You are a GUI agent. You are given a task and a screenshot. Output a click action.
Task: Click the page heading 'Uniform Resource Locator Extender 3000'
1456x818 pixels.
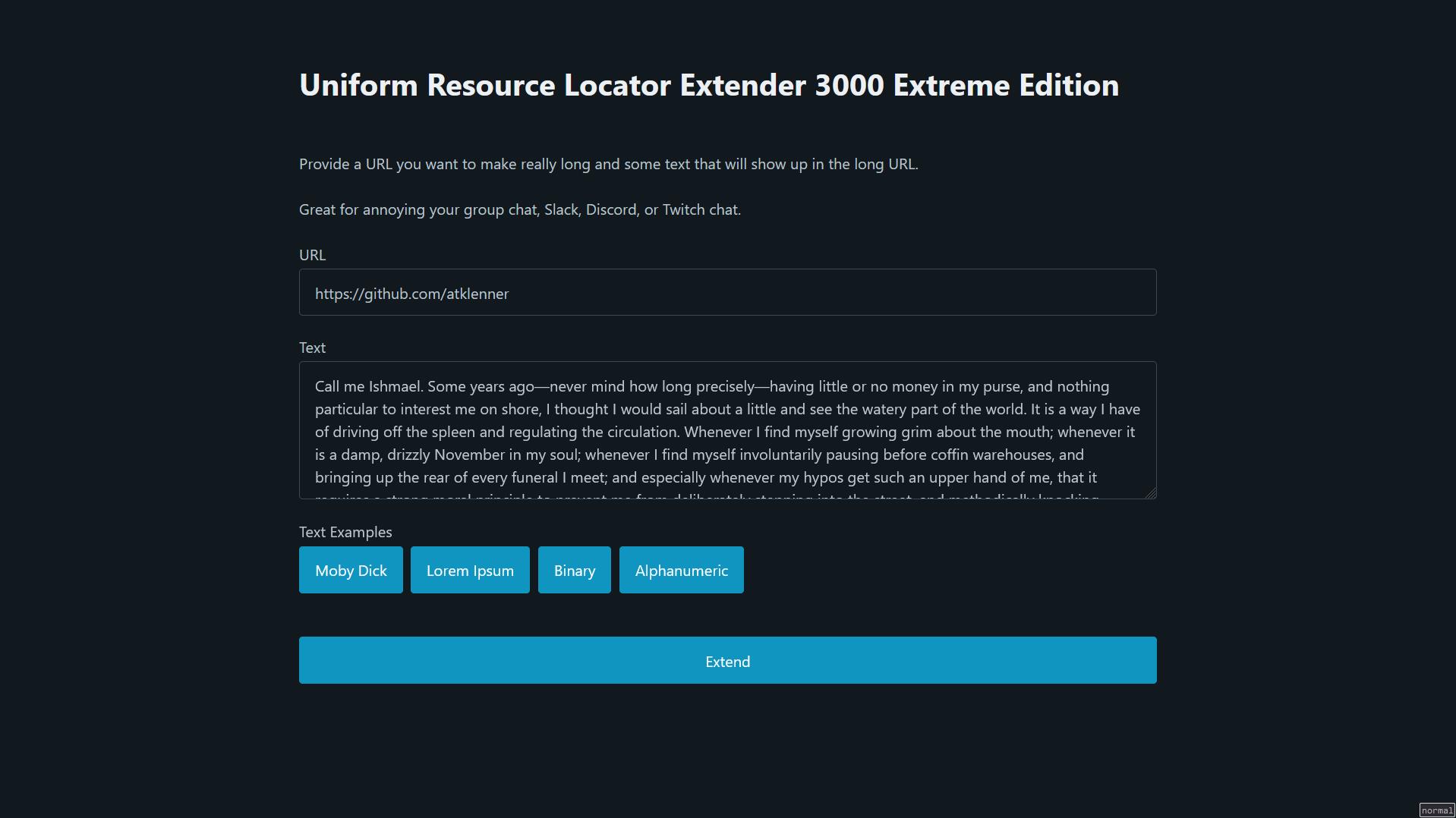point(709,85)
